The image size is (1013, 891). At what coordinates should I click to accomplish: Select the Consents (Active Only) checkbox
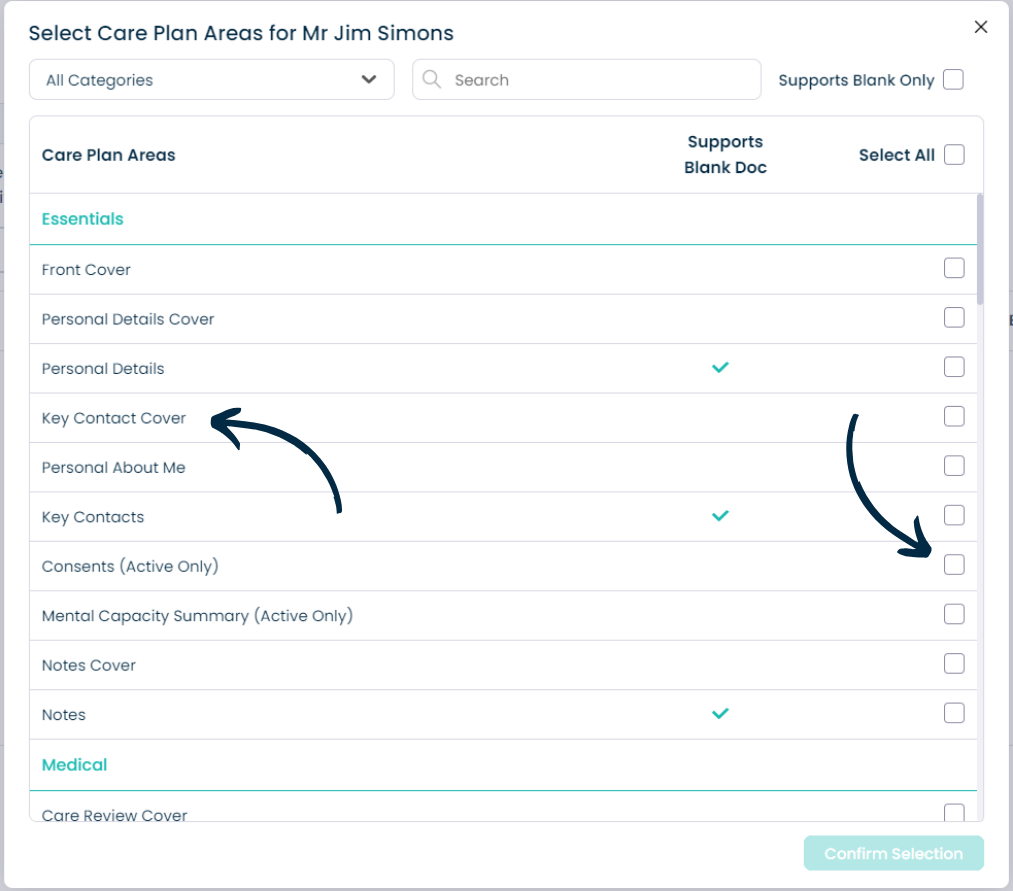click(x=954, y=565)
